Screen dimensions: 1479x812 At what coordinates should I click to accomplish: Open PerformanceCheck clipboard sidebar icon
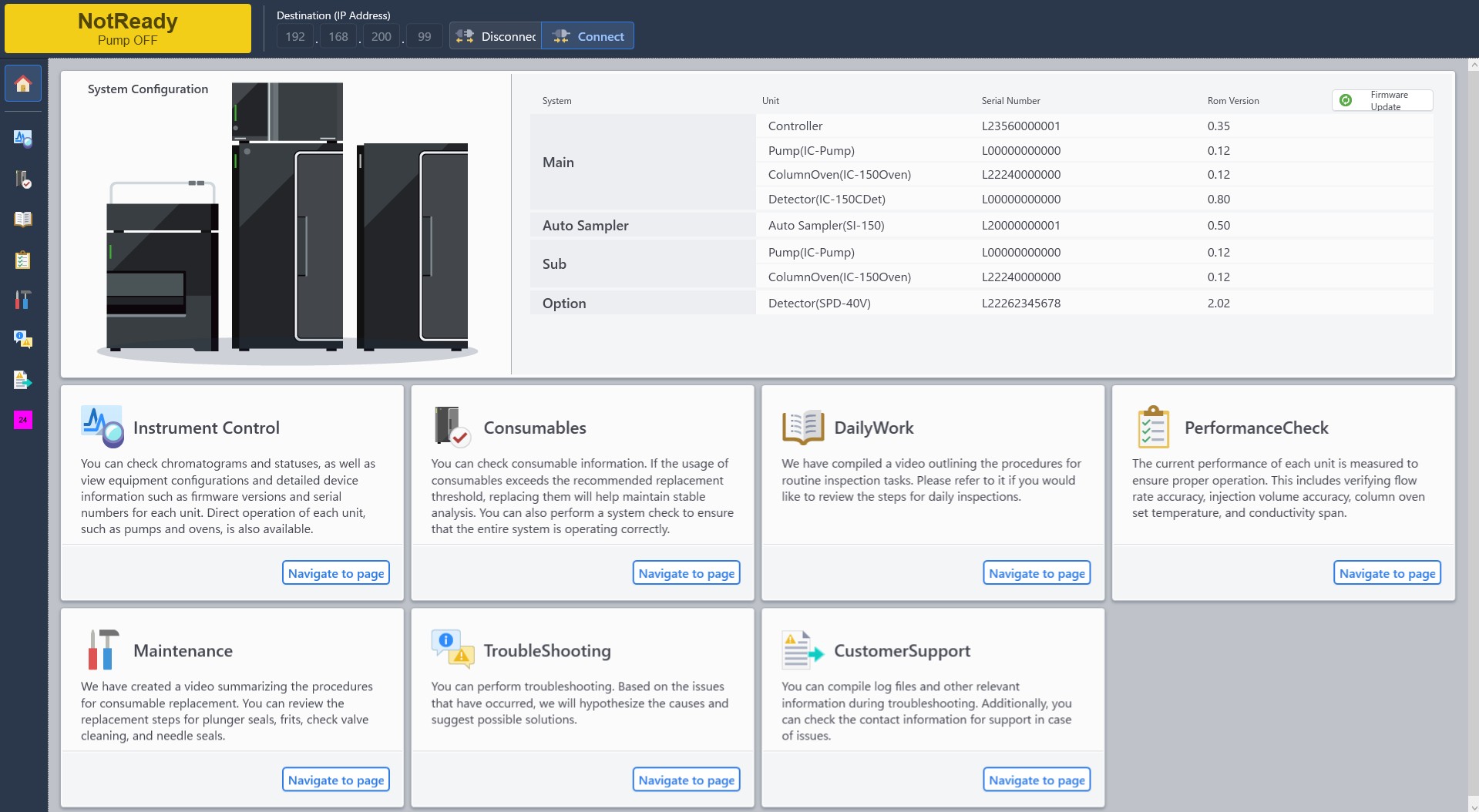click(23, 260)
